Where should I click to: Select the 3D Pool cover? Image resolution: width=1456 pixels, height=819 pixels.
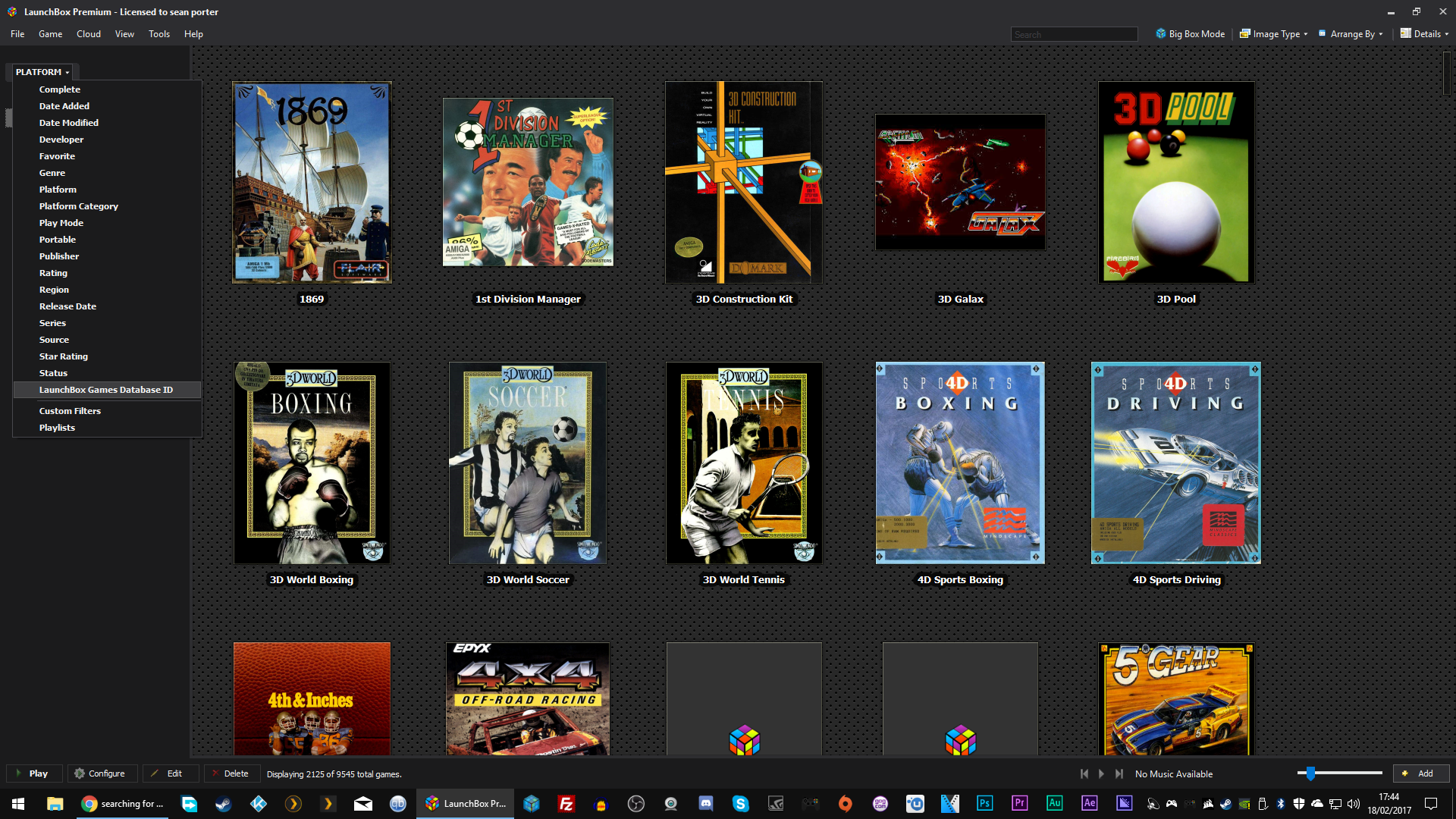(1176, 182)
